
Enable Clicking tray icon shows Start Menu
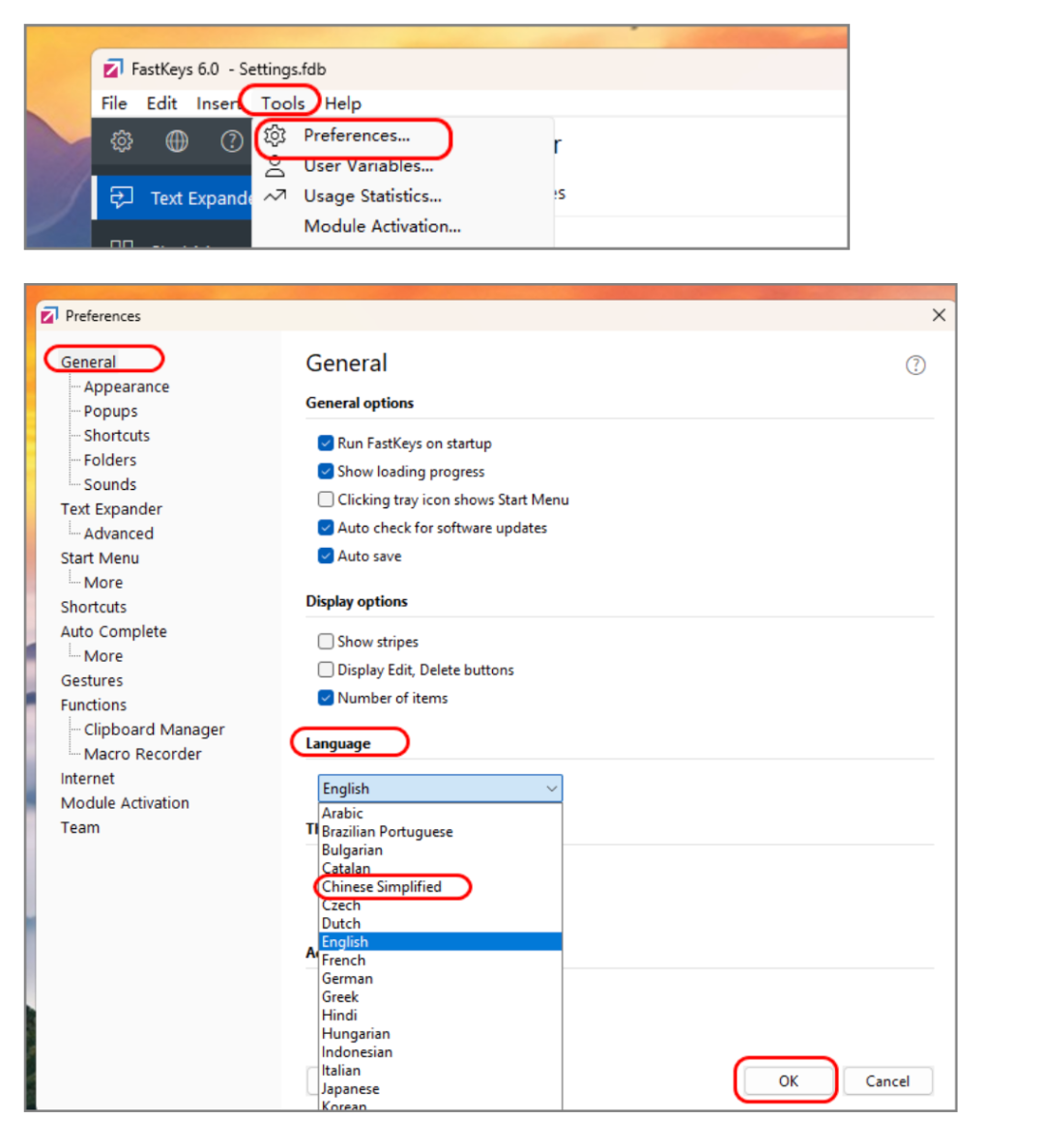326,500
